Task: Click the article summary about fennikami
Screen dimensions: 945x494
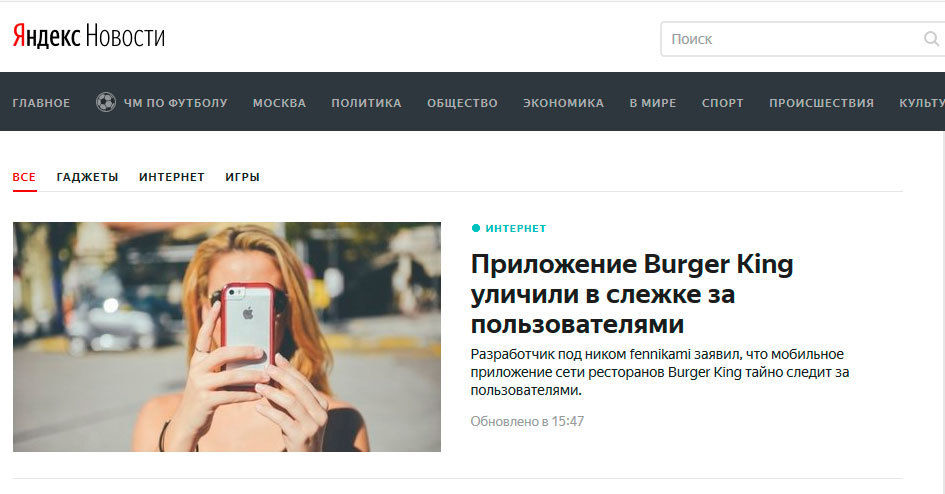Action: (660, 372)
